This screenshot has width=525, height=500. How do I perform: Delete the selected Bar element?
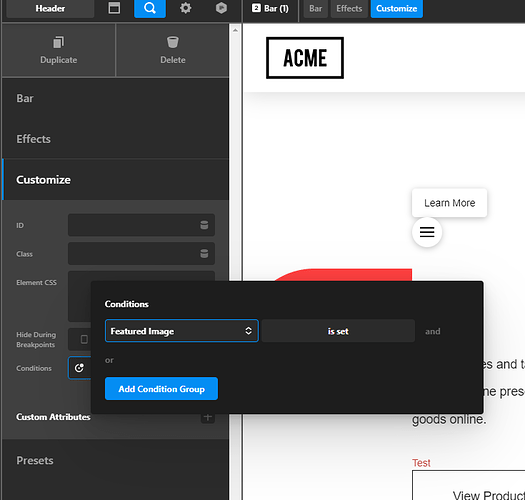pyautogui.click(x=173, y=50)
